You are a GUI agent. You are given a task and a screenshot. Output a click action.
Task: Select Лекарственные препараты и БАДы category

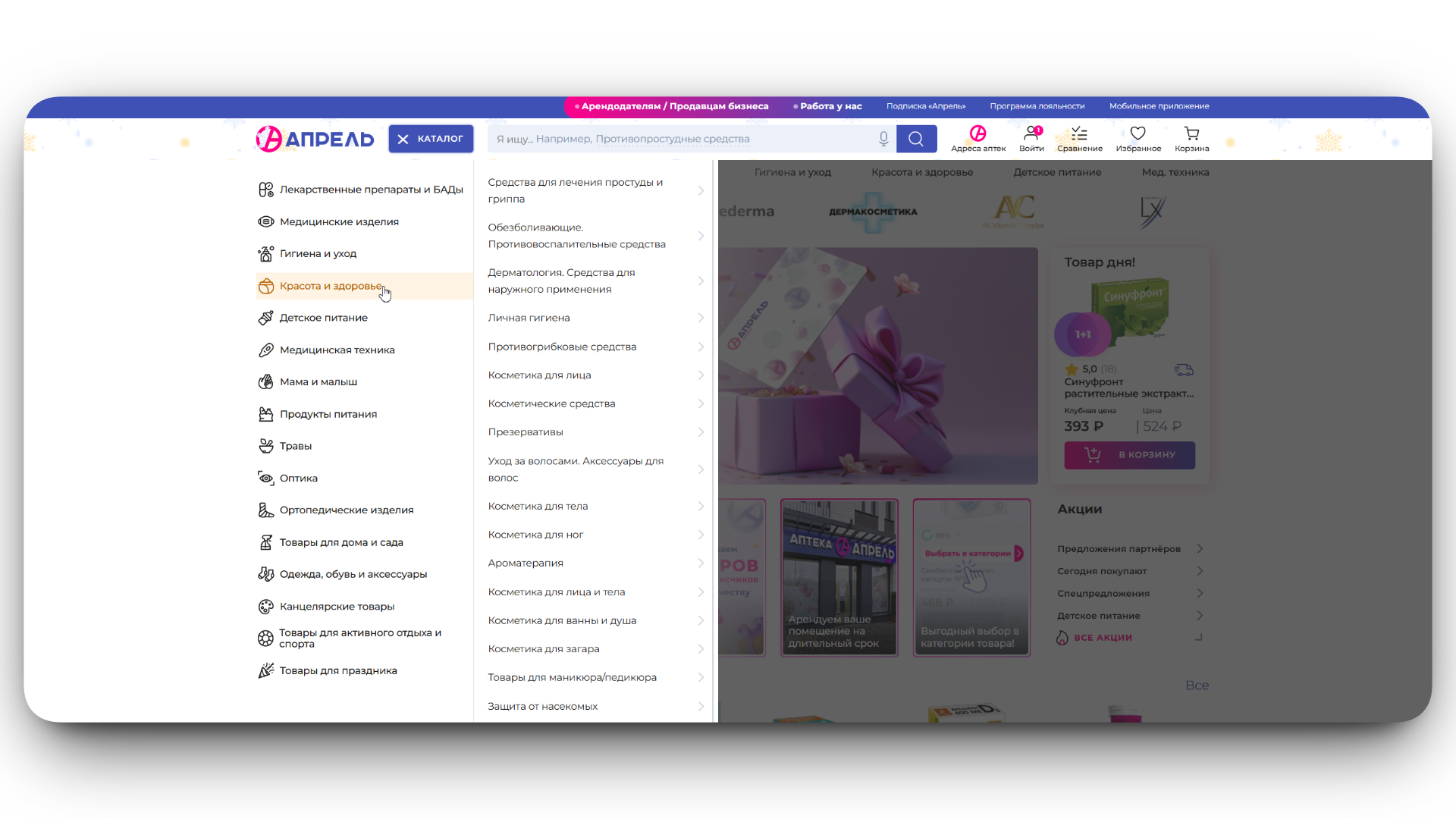coord(371,190)
